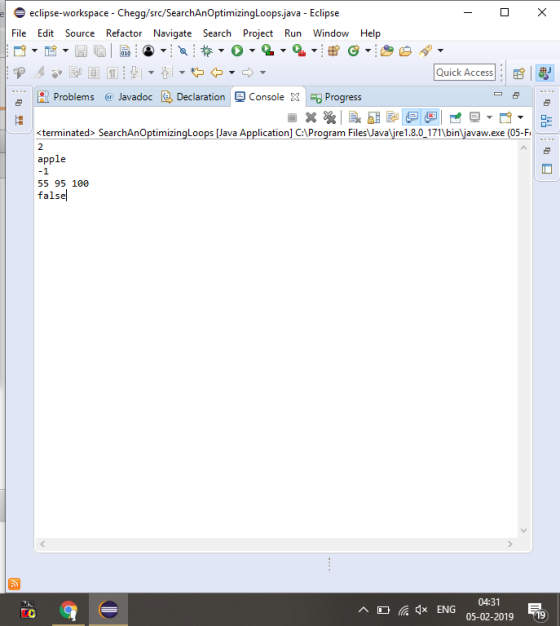This screenshot has height=626, width=560.
Task: Click the Quick Access search field
Action: (465, 72)
